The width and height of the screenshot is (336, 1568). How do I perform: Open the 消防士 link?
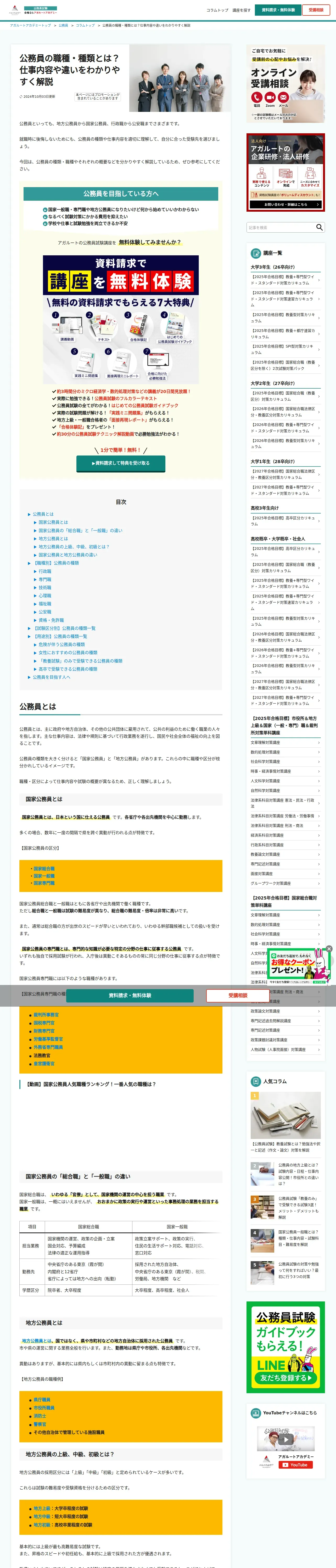point(40,1416)
